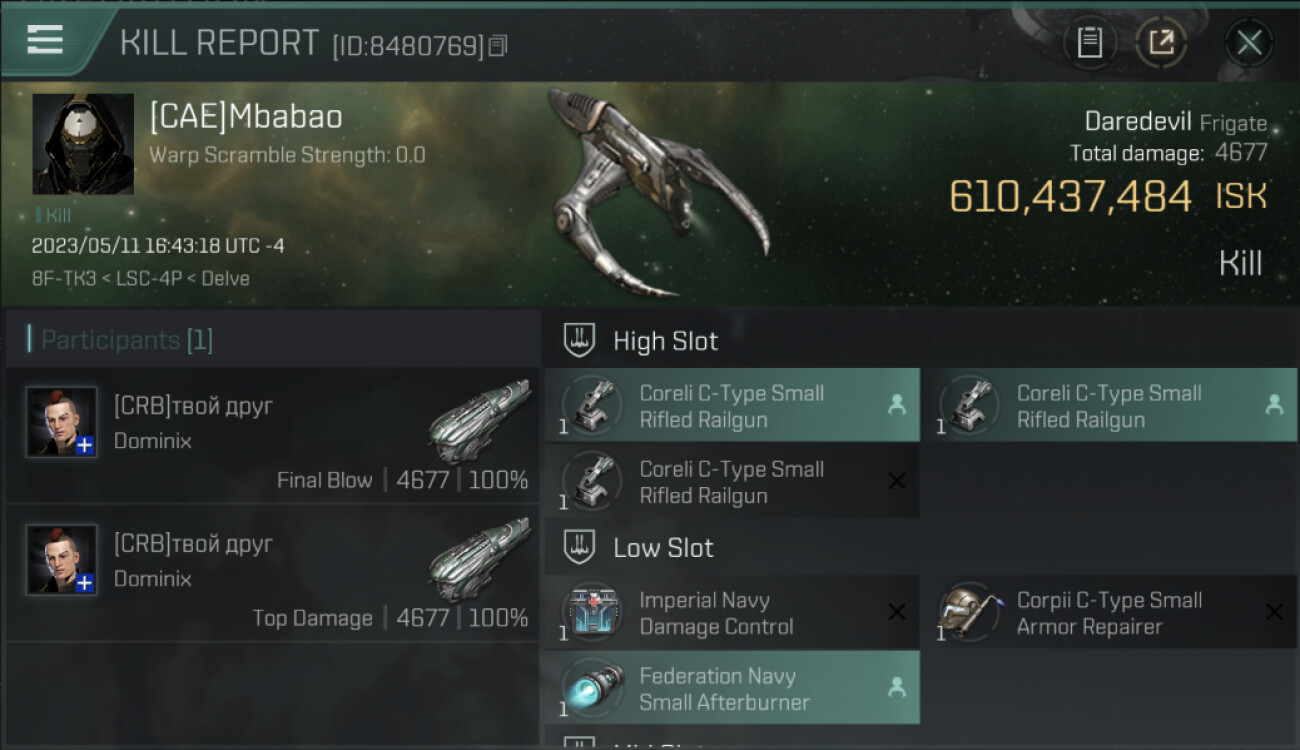Toggle X mark on third Coreli Railgun
Viewport: 1300px width, 750px height.
(x=897, y=481)
